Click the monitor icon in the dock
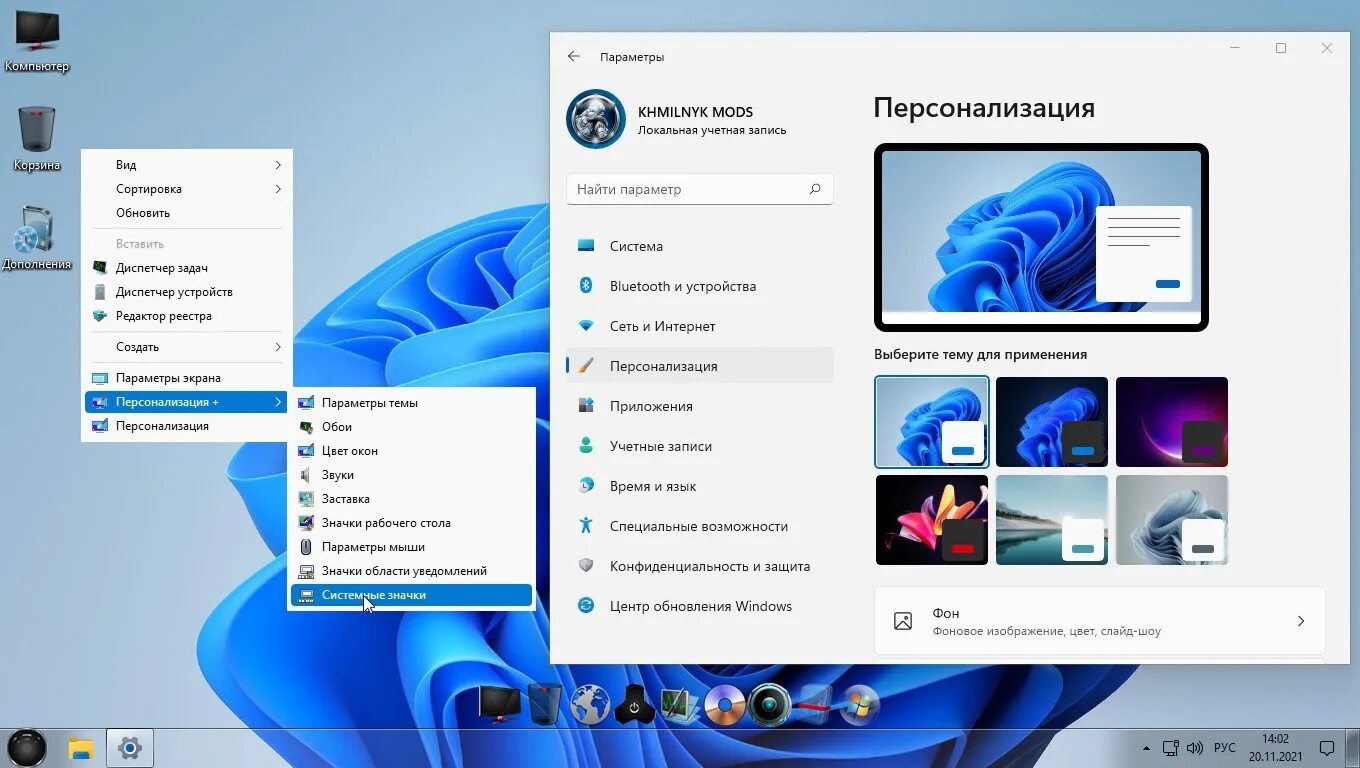The image size is (1360, 768). [500, 704]
